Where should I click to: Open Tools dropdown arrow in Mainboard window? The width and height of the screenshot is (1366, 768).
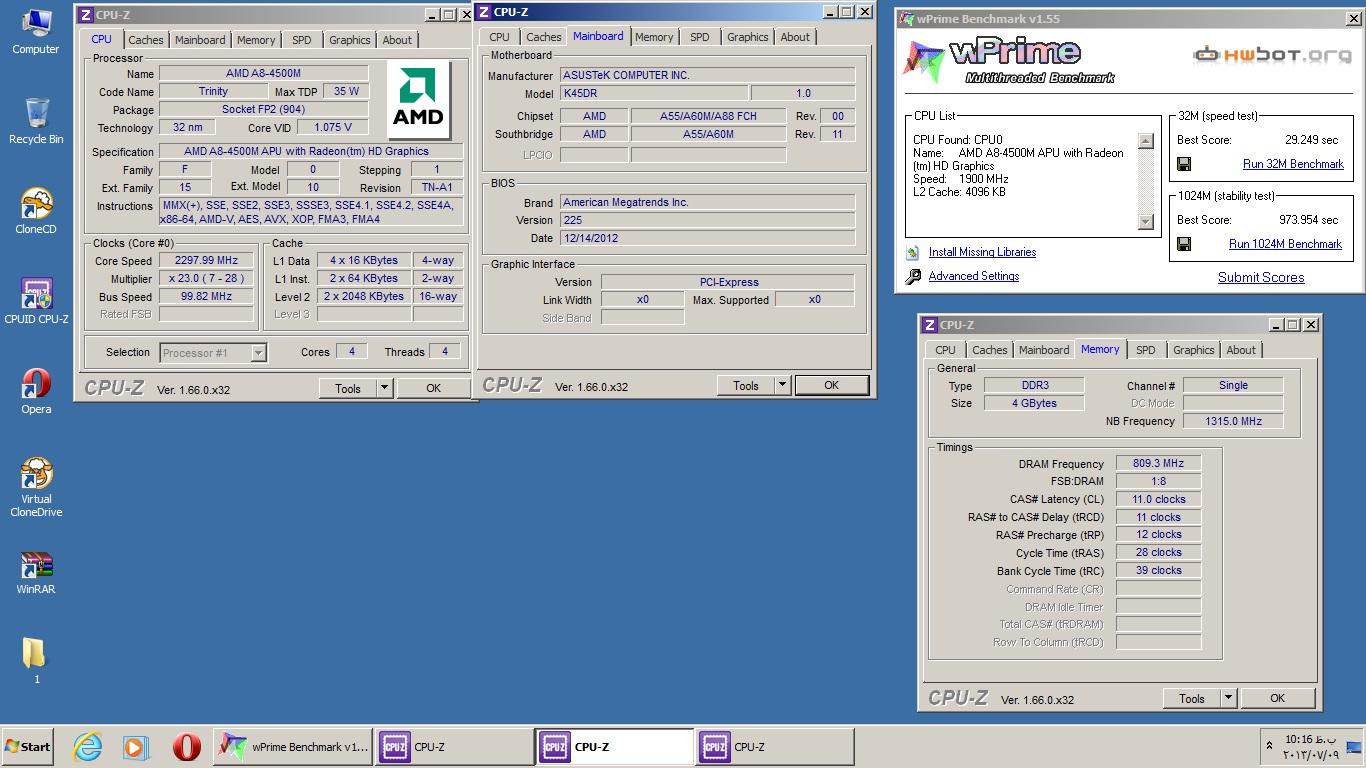pyautogui.click(x=782, y=386)
